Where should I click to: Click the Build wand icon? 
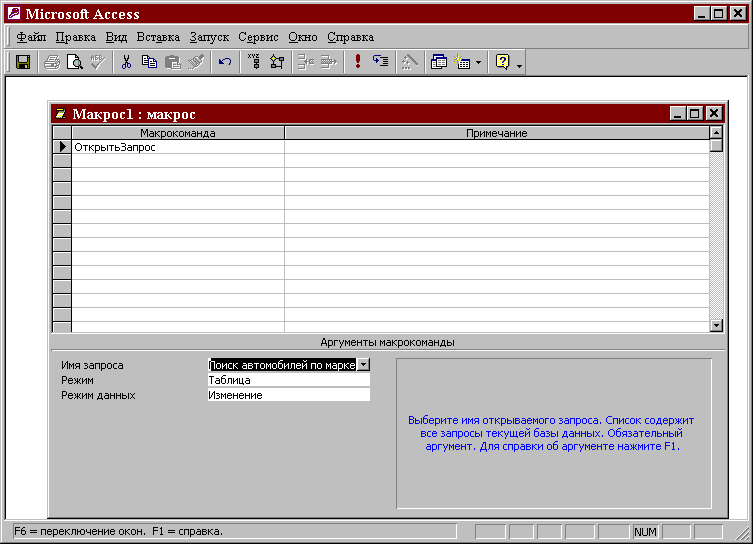(410, 62)
